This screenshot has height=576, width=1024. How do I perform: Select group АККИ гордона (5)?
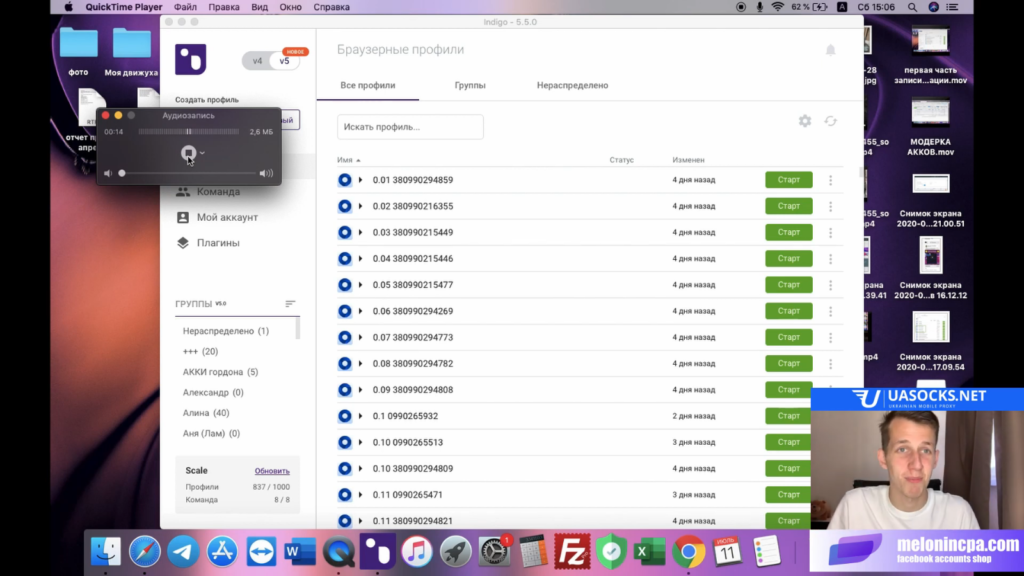click(x=221, y=372)
